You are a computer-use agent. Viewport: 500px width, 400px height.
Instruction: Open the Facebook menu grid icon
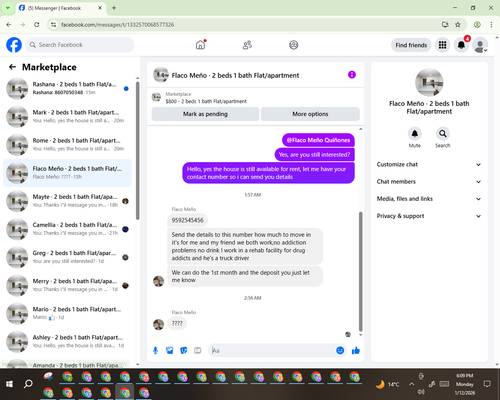coord(442,45)
